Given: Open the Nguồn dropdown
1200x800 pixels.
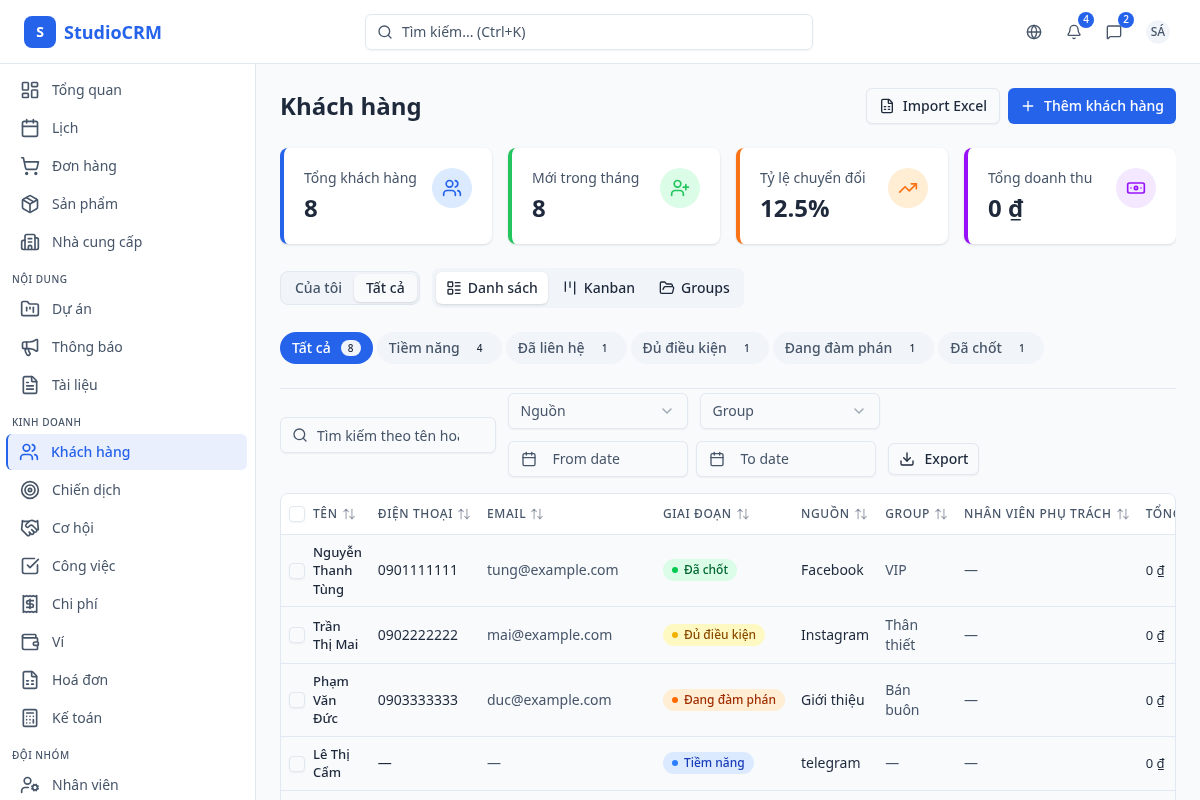Looking at the screenshot, I should (x=597, y=410).
